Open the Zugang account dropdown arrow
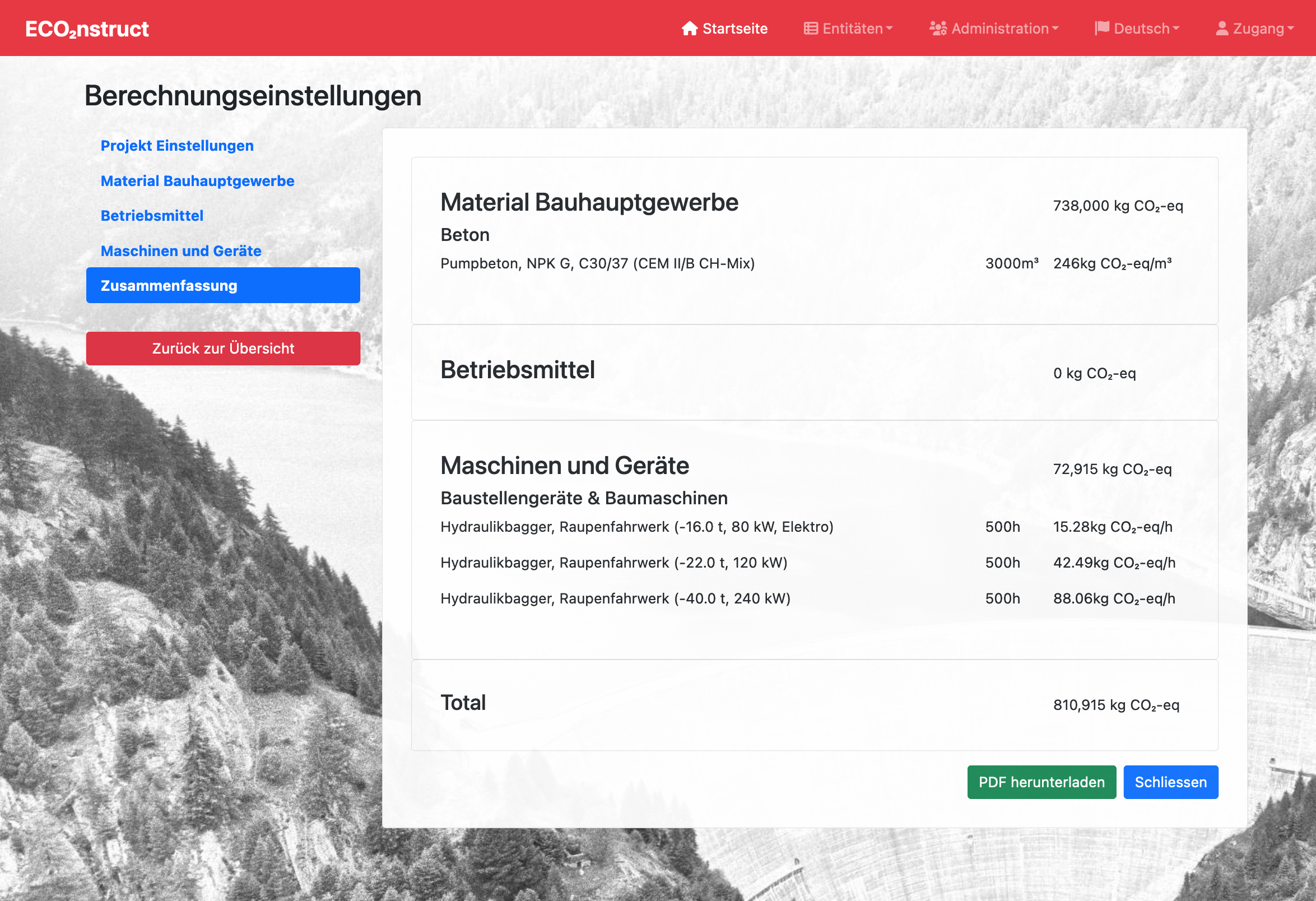Image resolution: width=1316 pixels, height=901 pixels. click(1291, 28)
